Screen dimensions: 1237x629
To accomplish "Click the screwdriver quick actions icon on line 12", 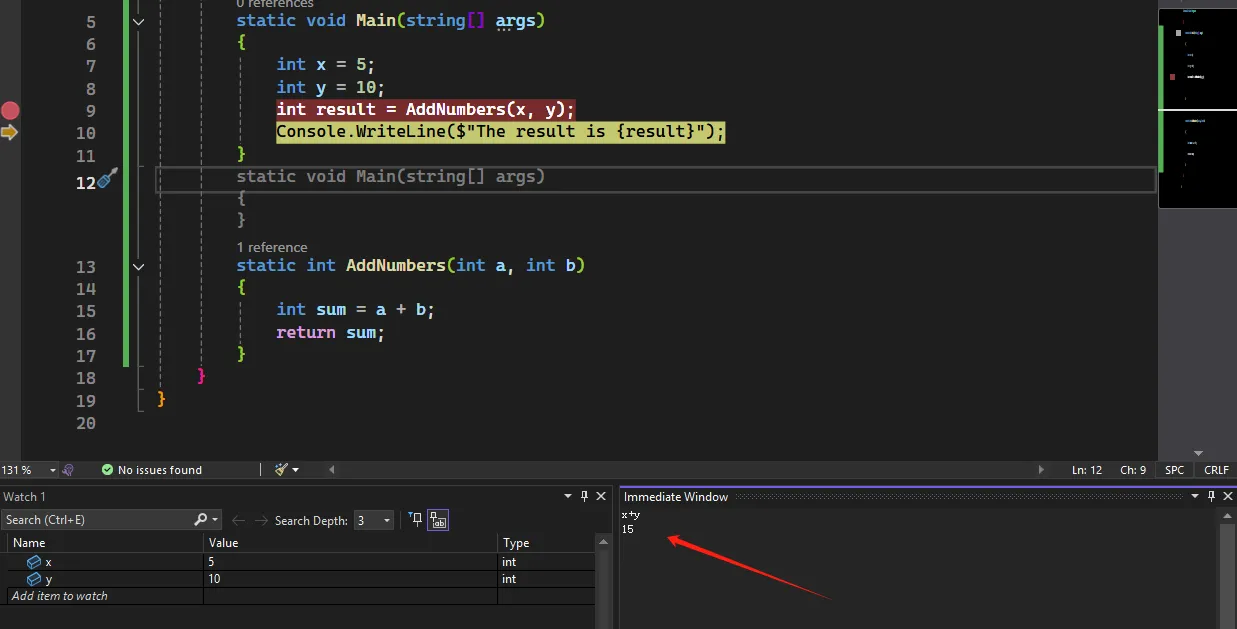I will tap(108, 179).
